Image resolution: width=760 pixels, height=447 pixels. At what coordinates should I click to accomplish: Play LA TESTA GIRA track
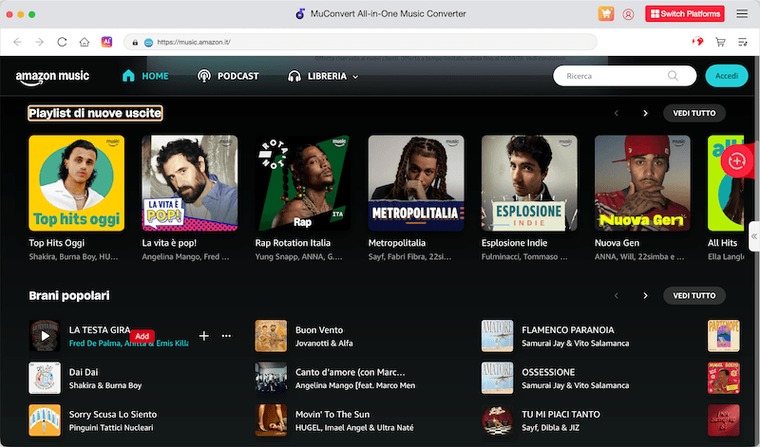click(45, 335)
